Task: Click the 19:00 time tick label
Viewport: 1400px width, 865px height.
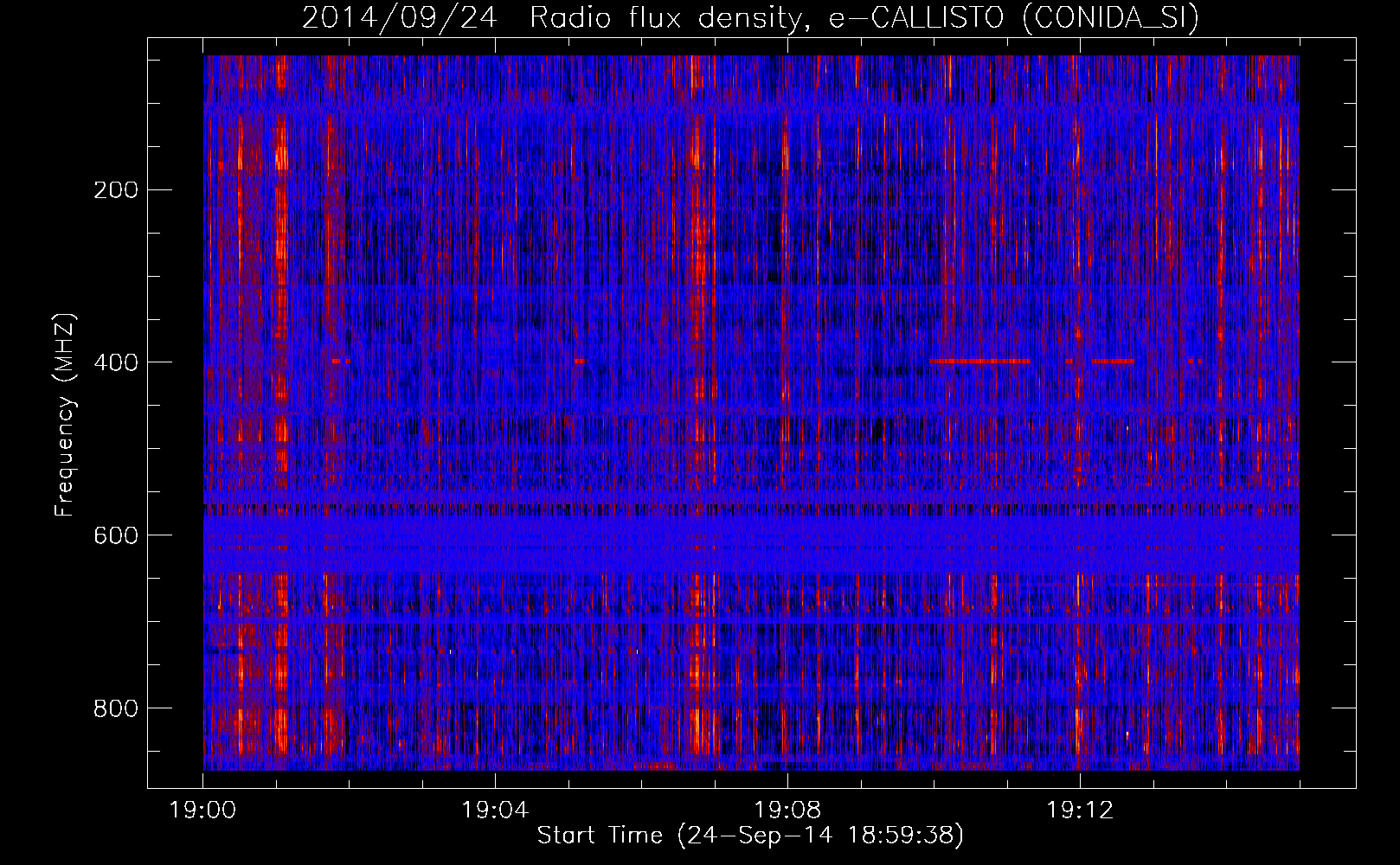Action: point(202,811)
